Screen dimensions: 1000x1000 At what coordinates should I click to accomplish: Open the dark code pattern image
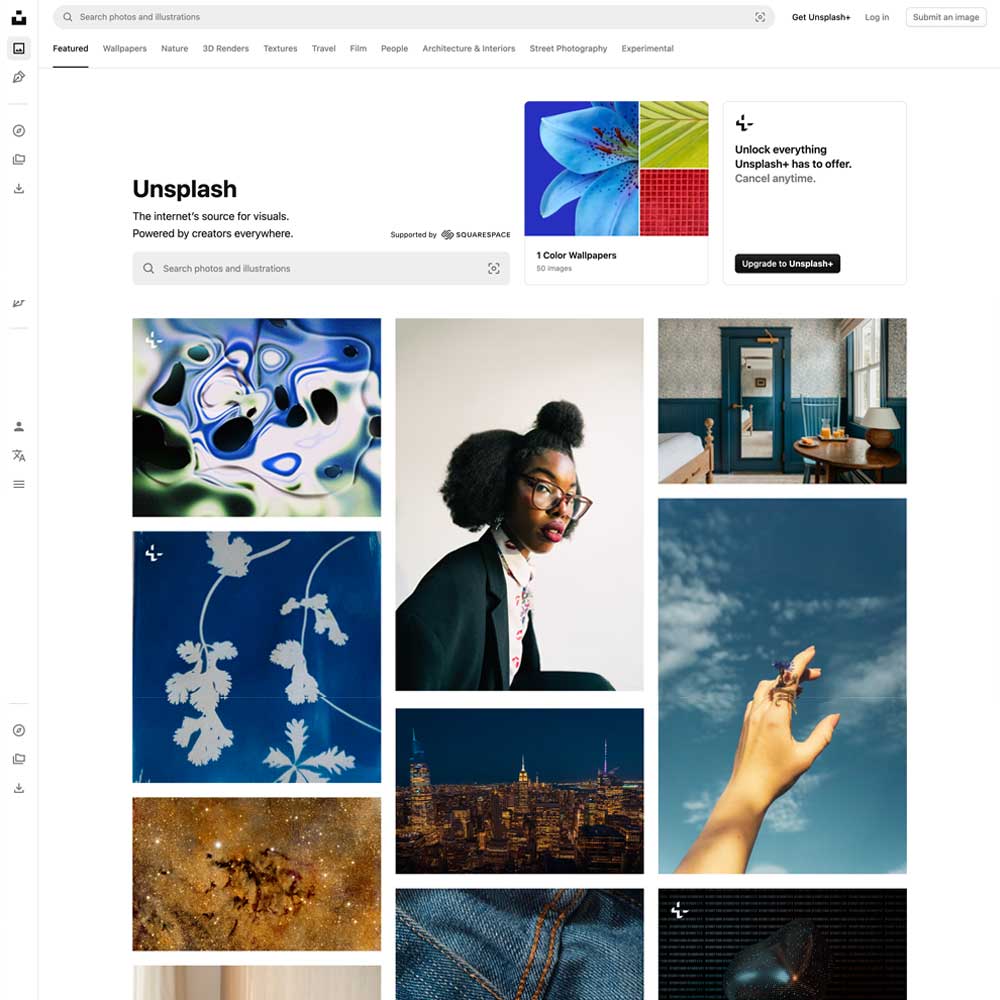(x=782, y=944)
